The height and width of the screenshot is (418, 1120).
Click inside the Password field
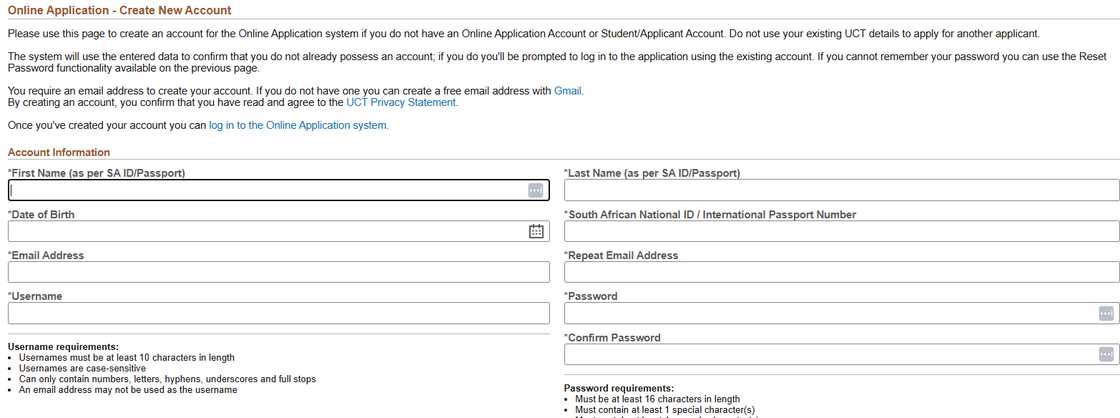[828, 313]
